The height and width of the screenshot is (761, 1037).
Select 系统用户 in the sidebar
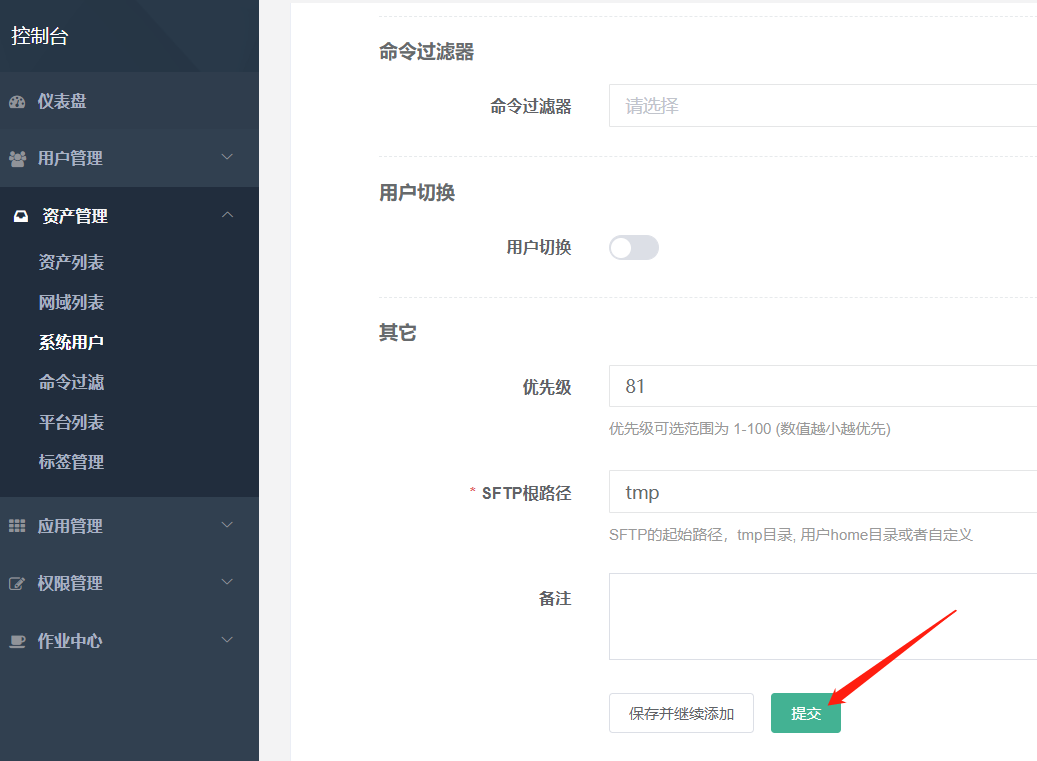[x=71, y=342]
